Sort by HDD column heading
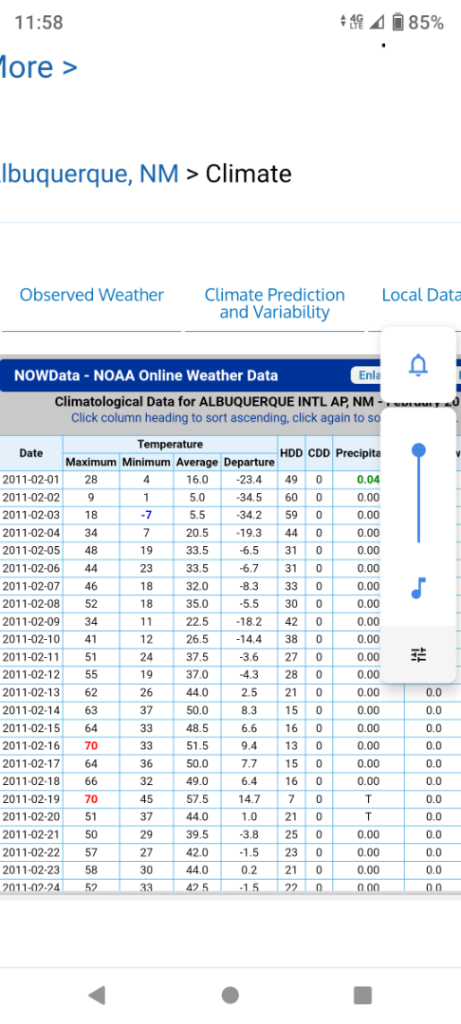 (291, 453)
